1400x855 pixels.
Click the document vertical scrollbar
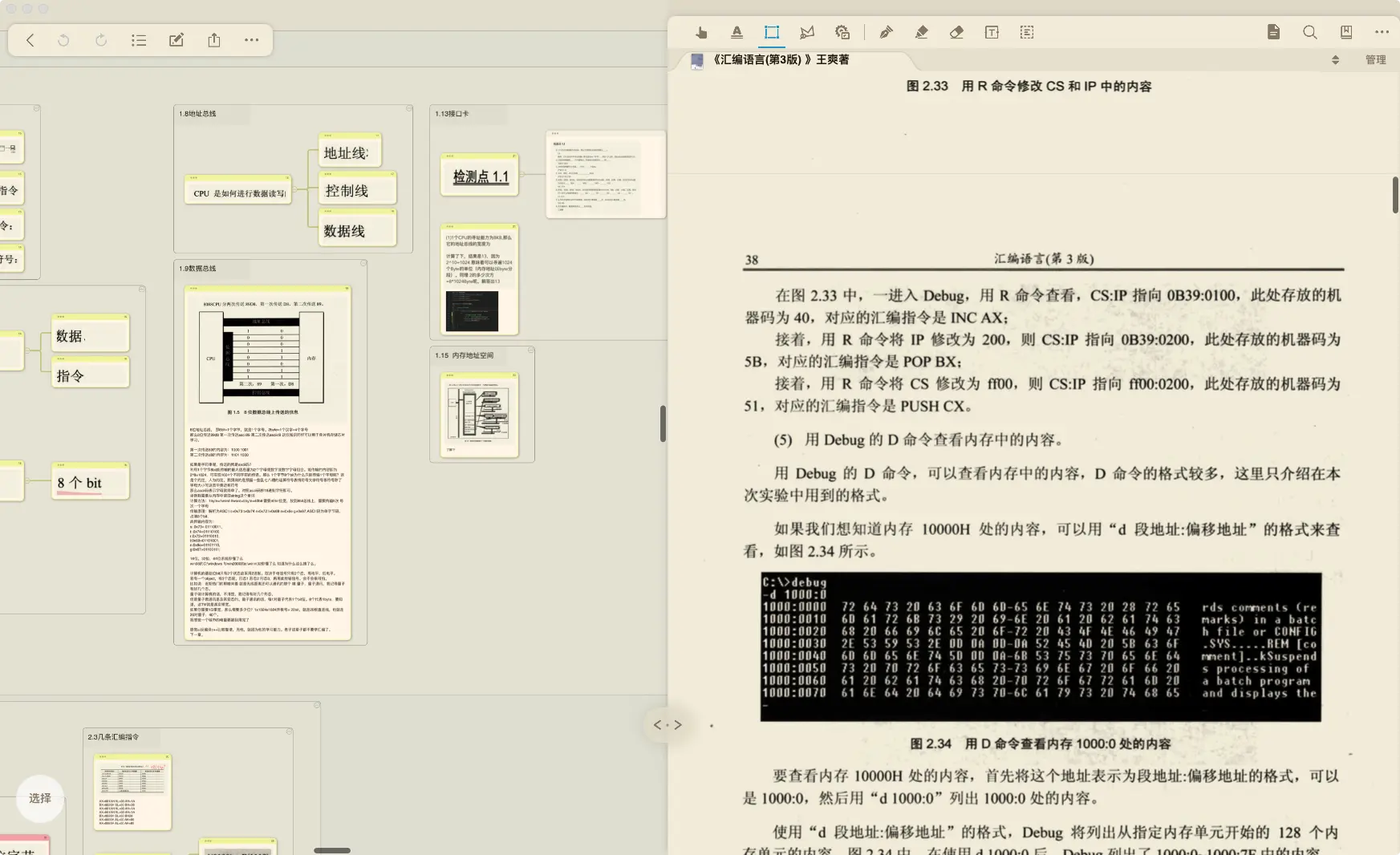click(1395, 194)
